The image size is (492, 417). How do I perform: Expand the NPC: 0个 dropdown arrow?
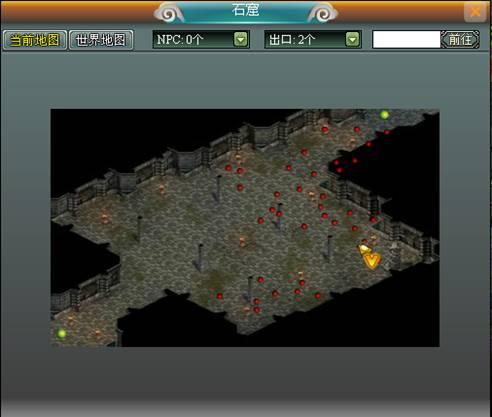[x=241, y=40]
